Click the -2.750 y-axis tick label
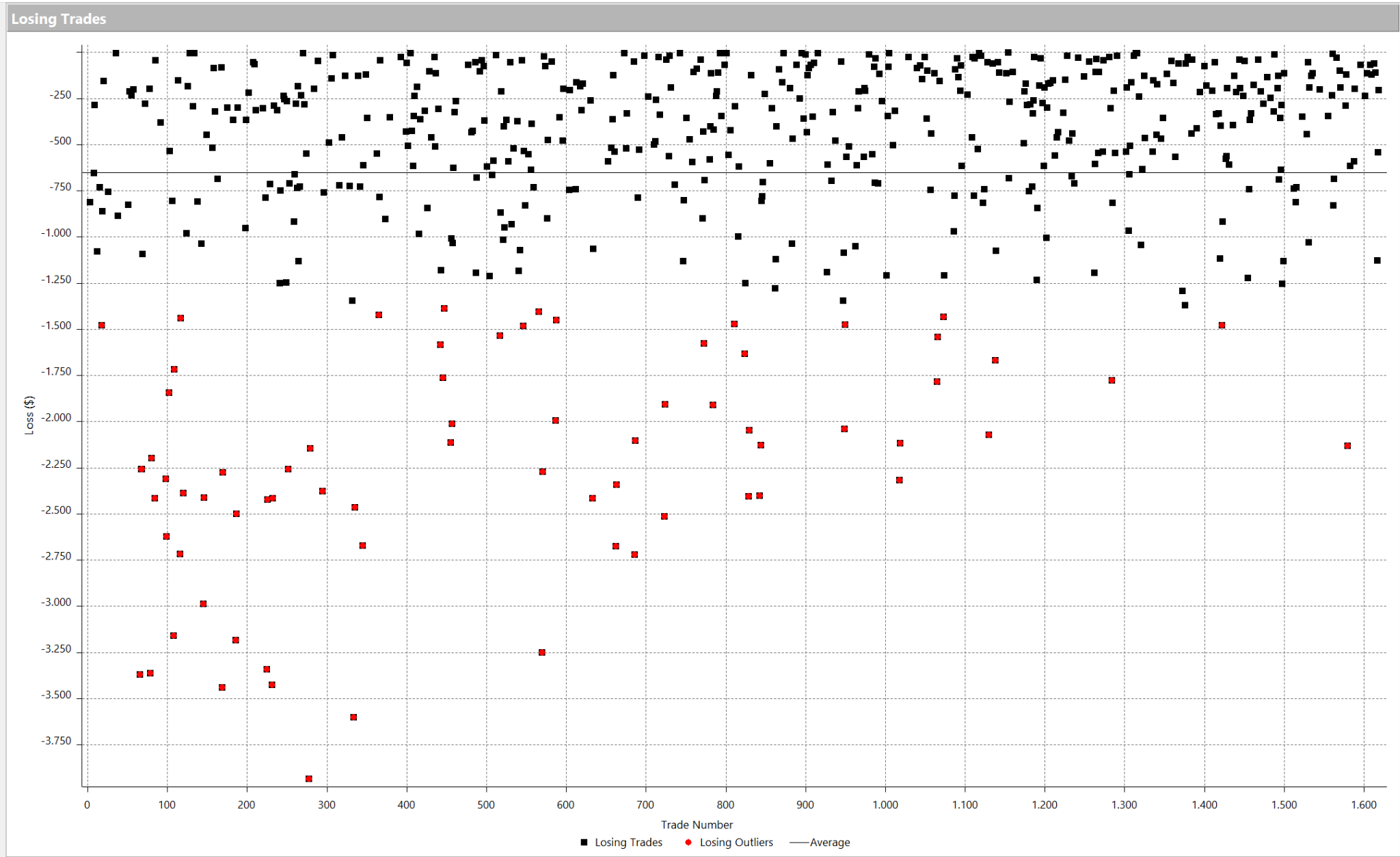Screen dimensions: 1400x857 tap(56, 557)
